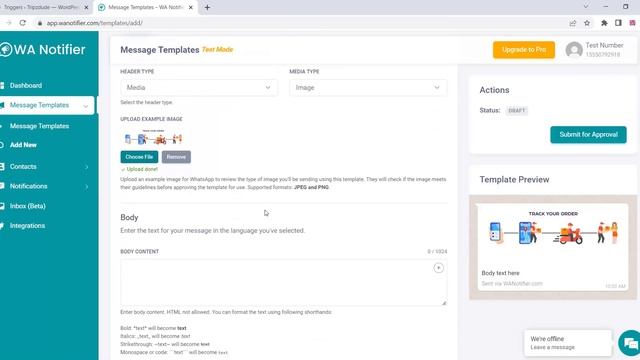Click the plus icon in Body Content field
640x360 pixels.
[438, 268]
